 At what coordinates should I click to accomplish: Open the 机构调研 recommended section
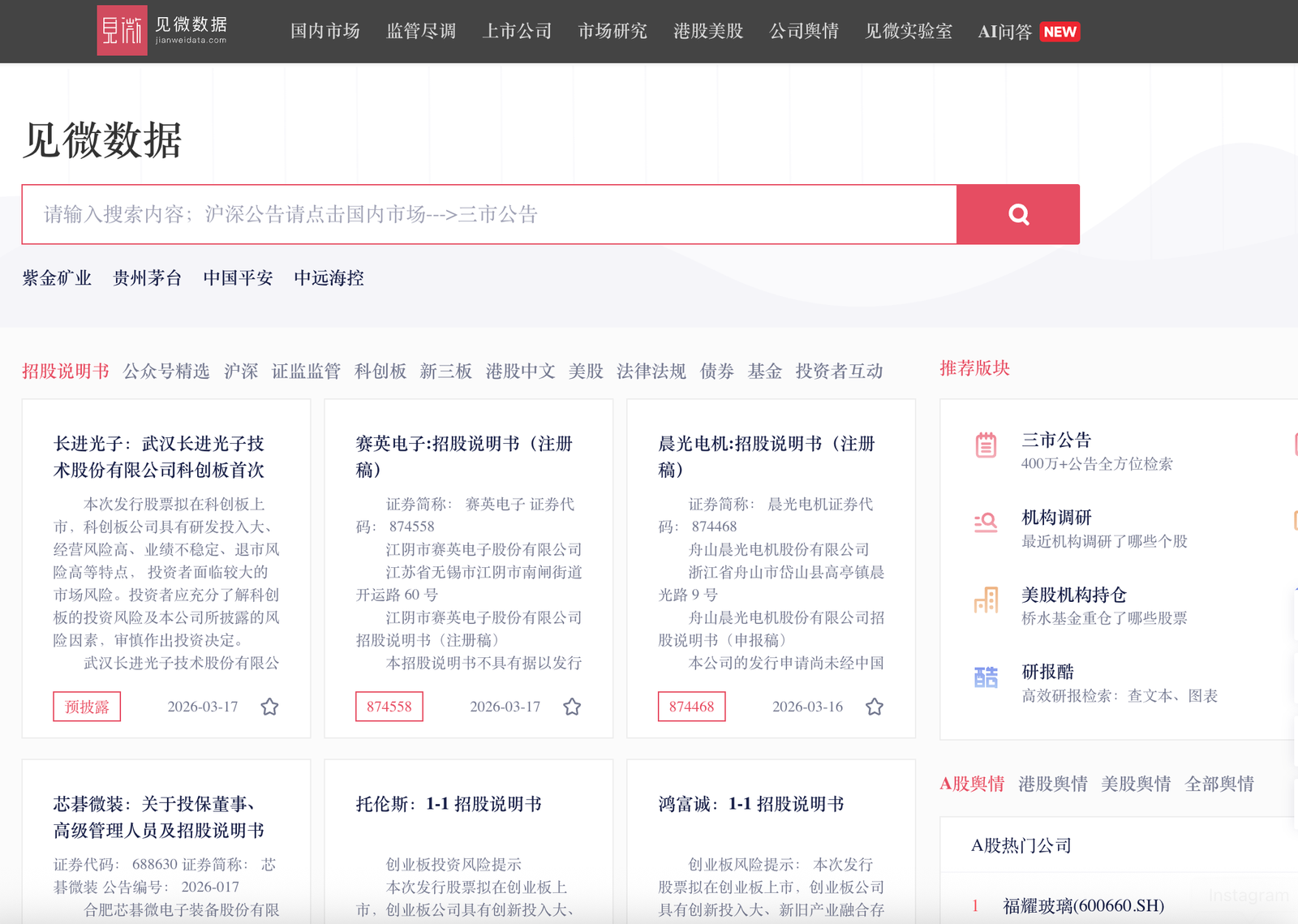(1056, 518)
